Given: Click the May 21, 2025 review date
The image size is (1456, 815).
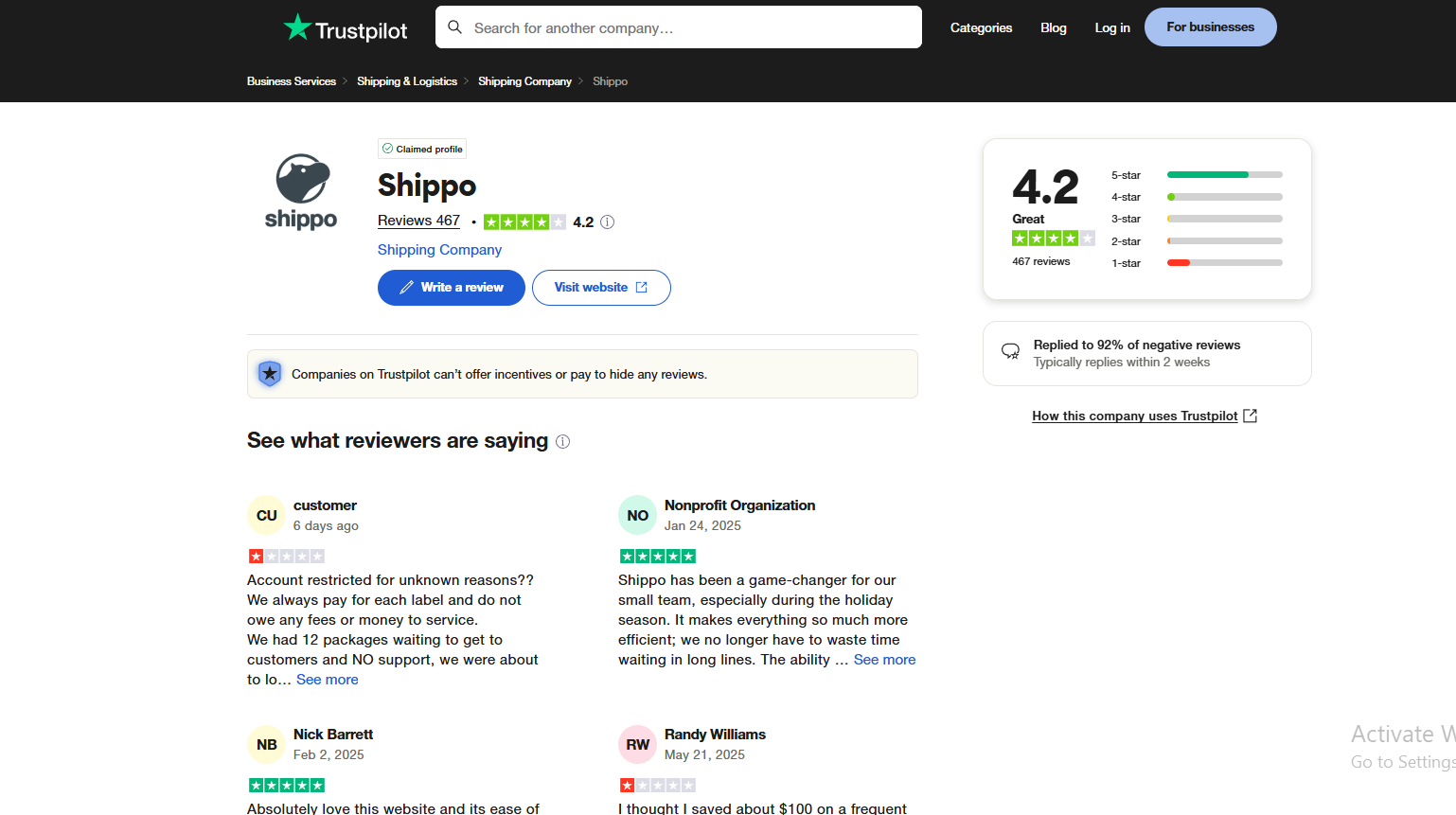Looking at the screenshot, I should pos(704,755).
